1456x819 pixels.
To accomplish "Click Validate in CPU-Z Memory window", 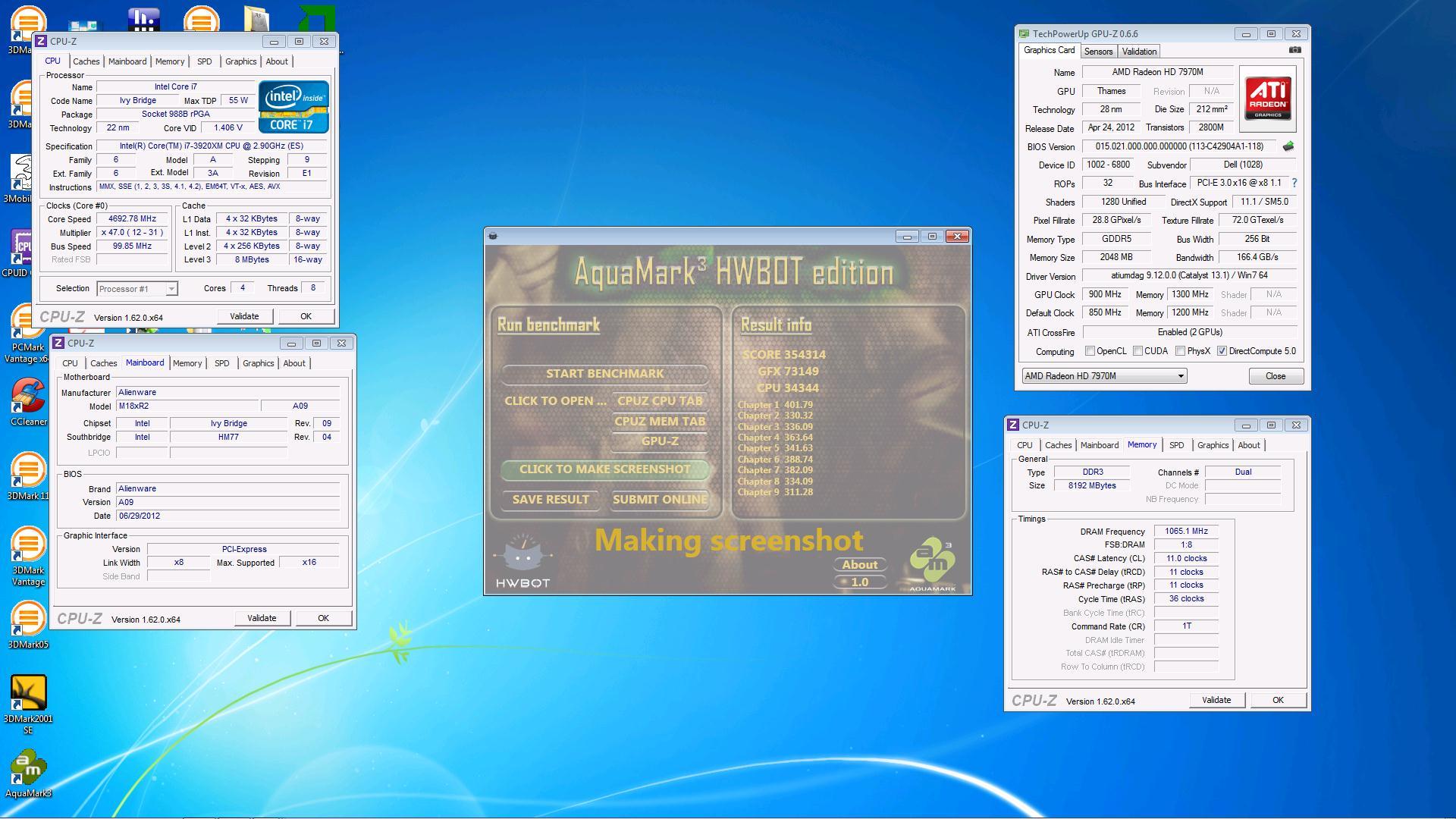I will point(1216,700).
